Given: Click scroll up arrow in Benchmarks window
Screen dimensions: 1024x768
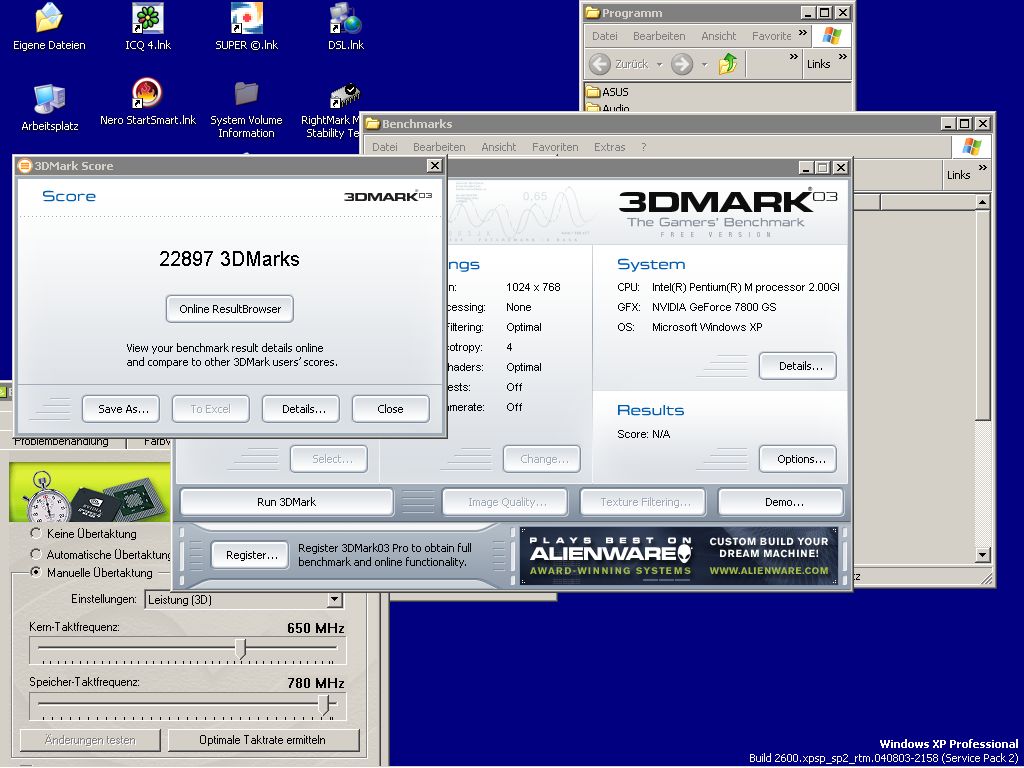Looking at the screenshot, I should pyautogui.click(x=983, y=202).
